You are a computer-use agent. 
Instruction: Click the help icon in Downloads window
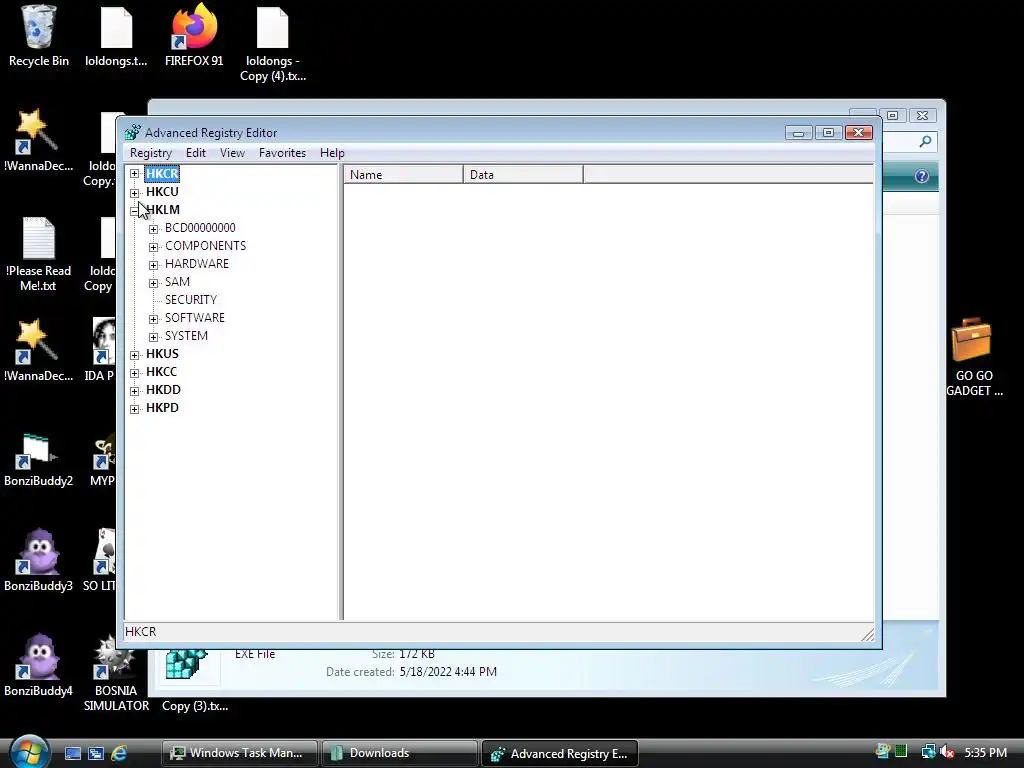[921, 176]
